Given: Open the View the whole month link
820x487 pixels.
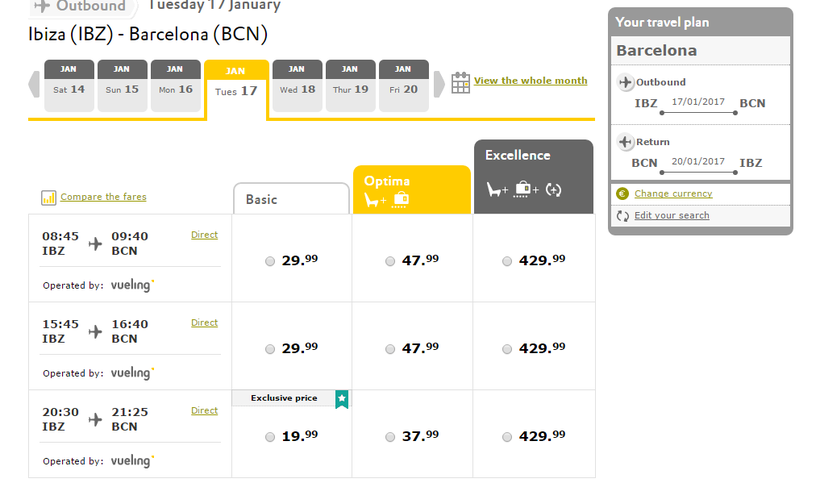Looking at the screenshot, I should 530,81.
